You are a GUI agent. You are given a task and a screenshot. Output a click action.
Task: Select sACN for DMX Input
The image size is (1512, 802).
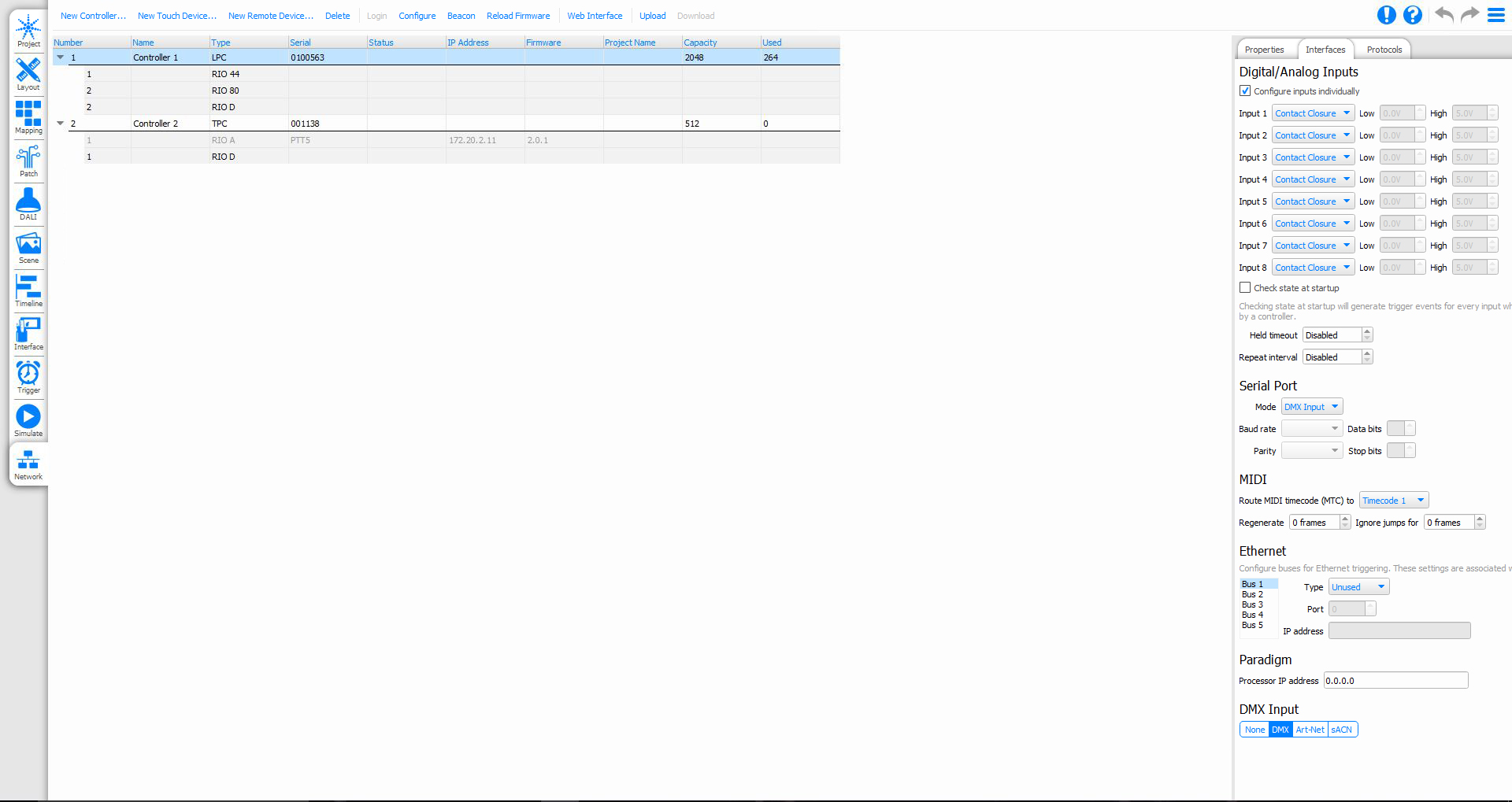(x=1342, y=730)
